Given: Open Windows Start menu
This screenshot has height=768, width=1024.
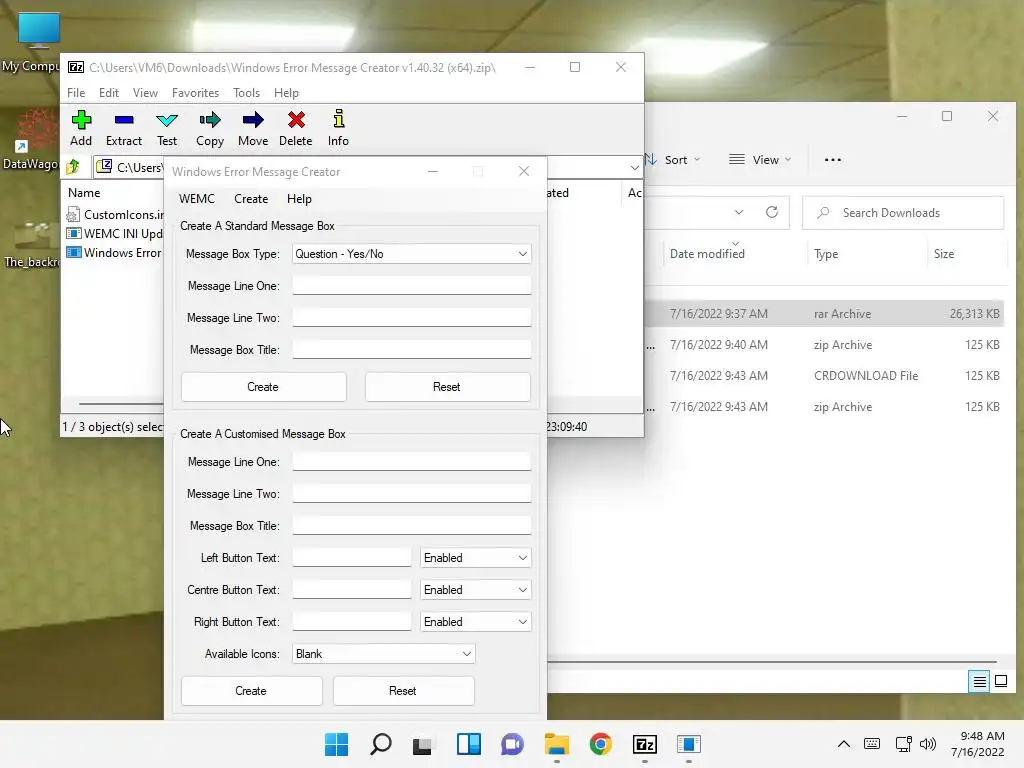Looking at the screenshot, I should click(x=336, y=744).
